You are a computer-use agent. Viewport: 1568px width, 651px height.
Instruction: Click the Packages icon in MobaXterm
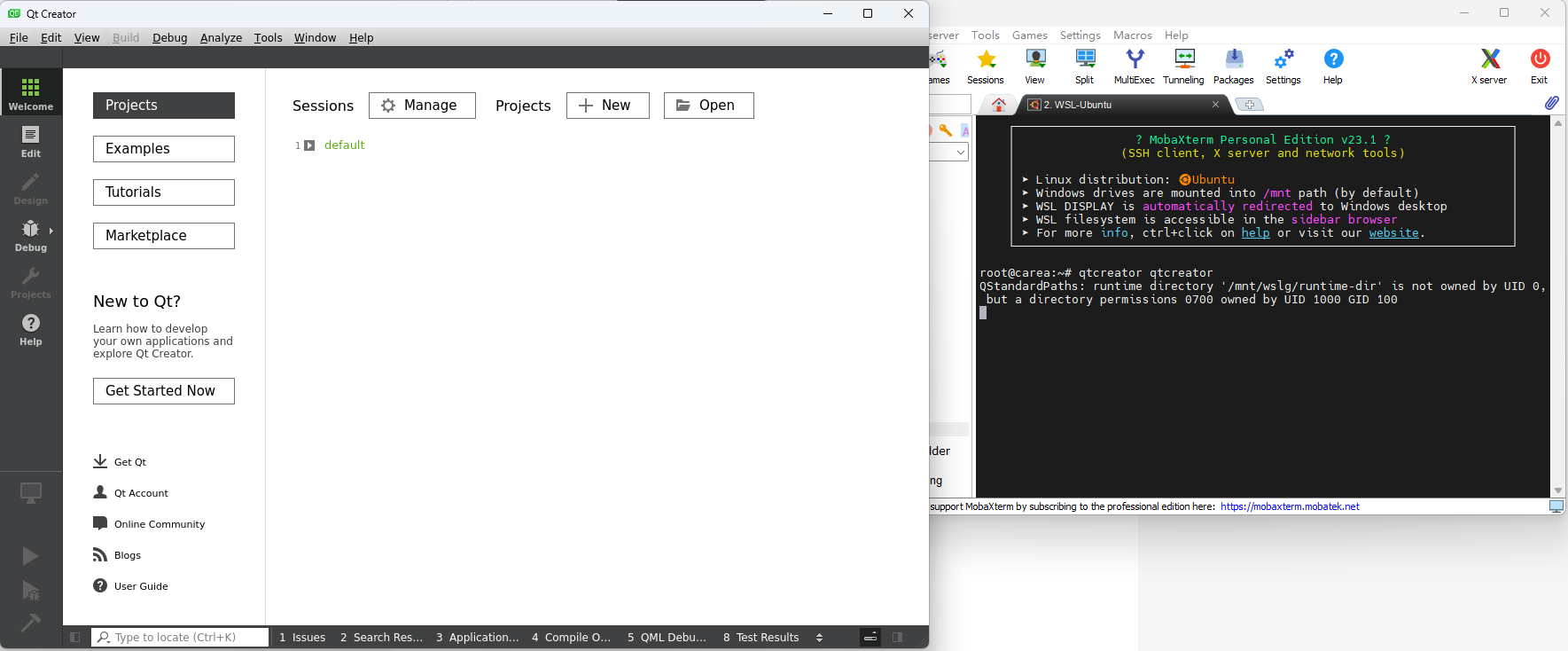[1234, 67]
